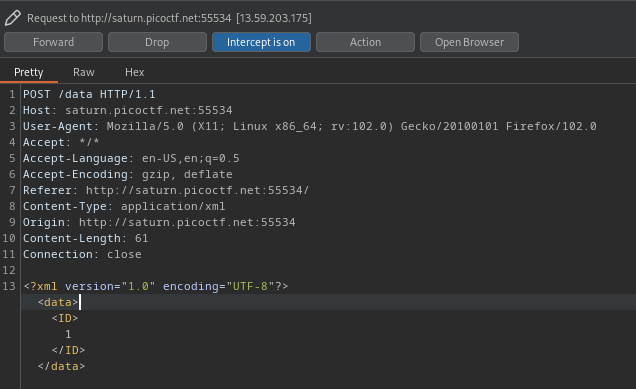Click the request target text with IP 13.59.203.175

(x=169, y=18)
